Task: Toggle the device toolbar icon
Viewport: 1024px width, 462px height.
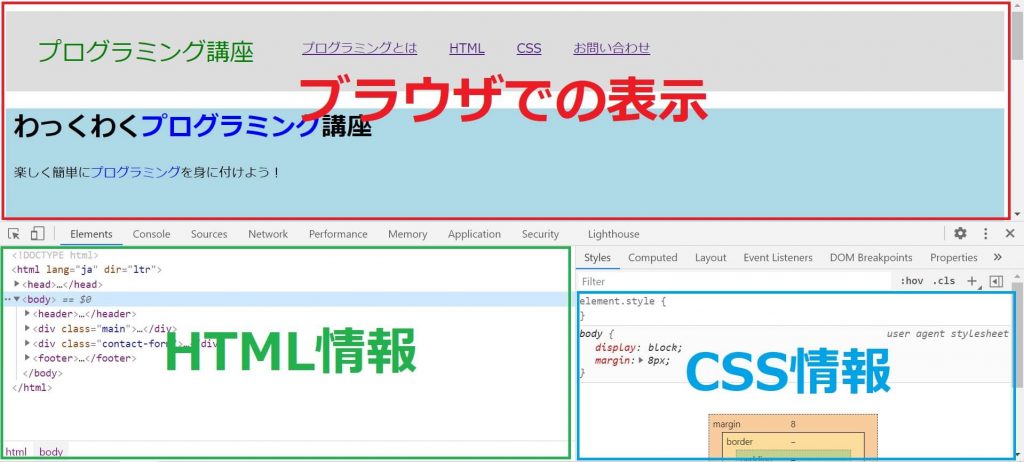Action: pos(37,234)
